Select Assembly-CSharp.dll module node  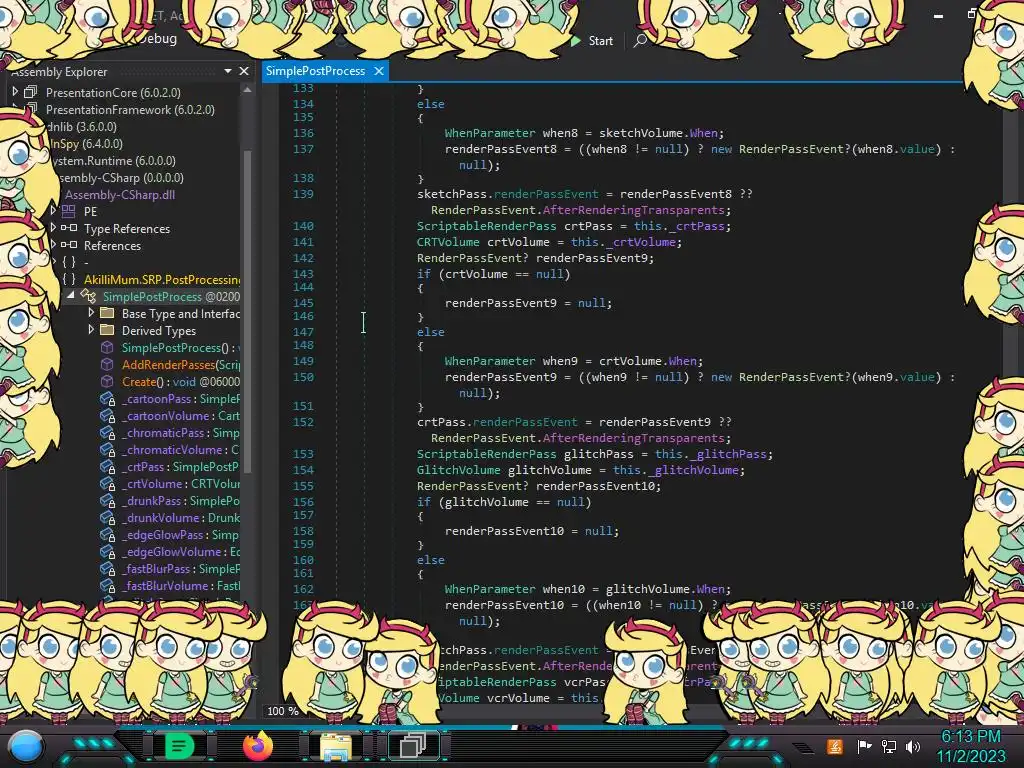[120, 195]
